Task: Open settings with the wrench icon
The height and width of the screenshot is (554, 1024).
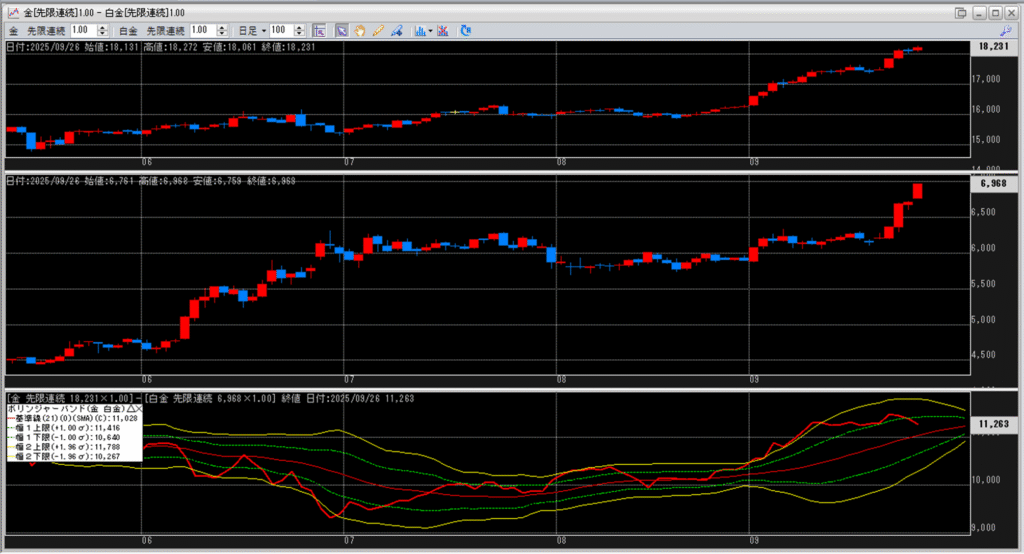Action: (1006, 31)
